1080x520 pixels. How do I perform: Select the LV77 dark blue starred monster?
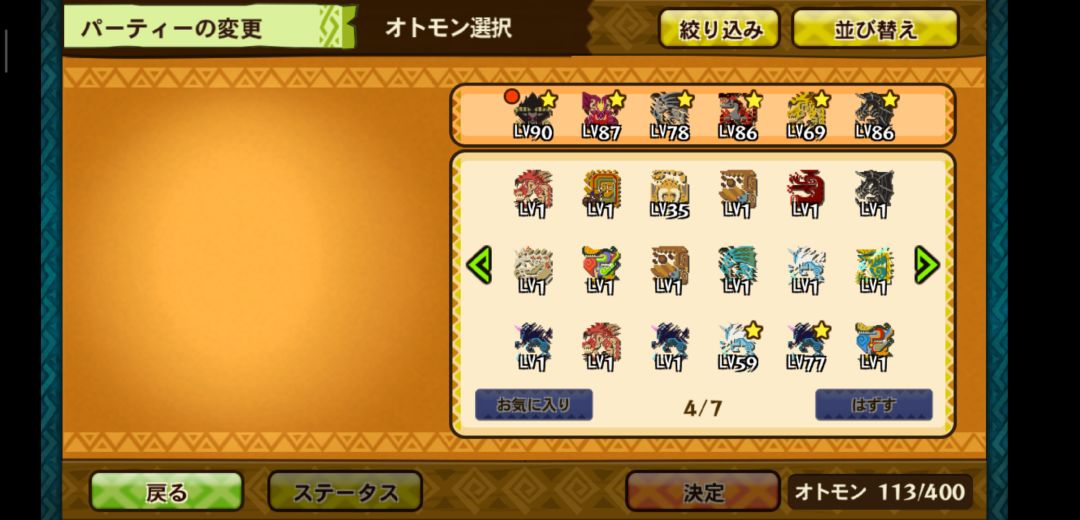tap(806, 347)
